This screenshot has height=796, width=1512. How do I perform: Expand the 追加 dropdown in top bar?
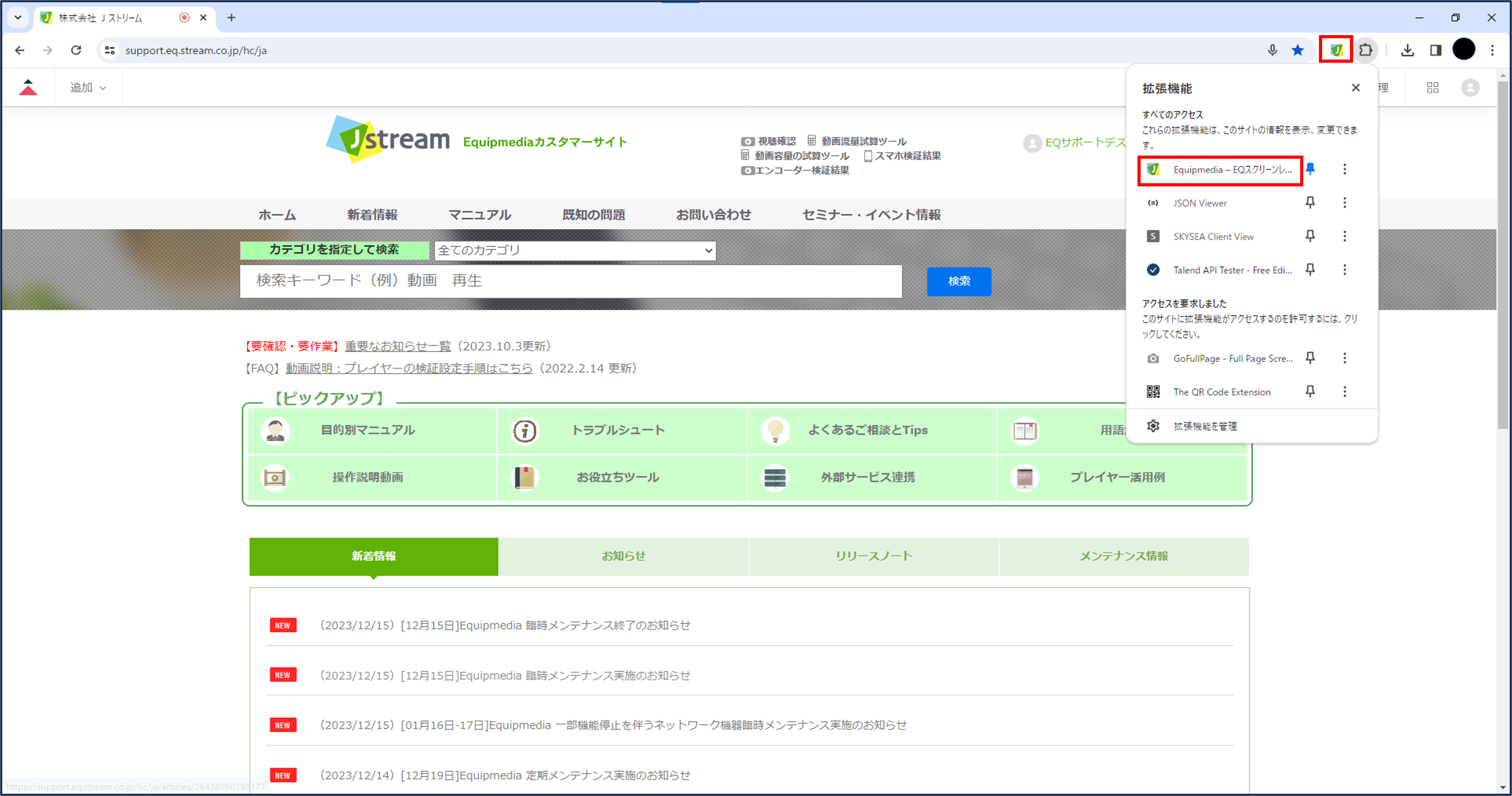(x=88, y=87)
